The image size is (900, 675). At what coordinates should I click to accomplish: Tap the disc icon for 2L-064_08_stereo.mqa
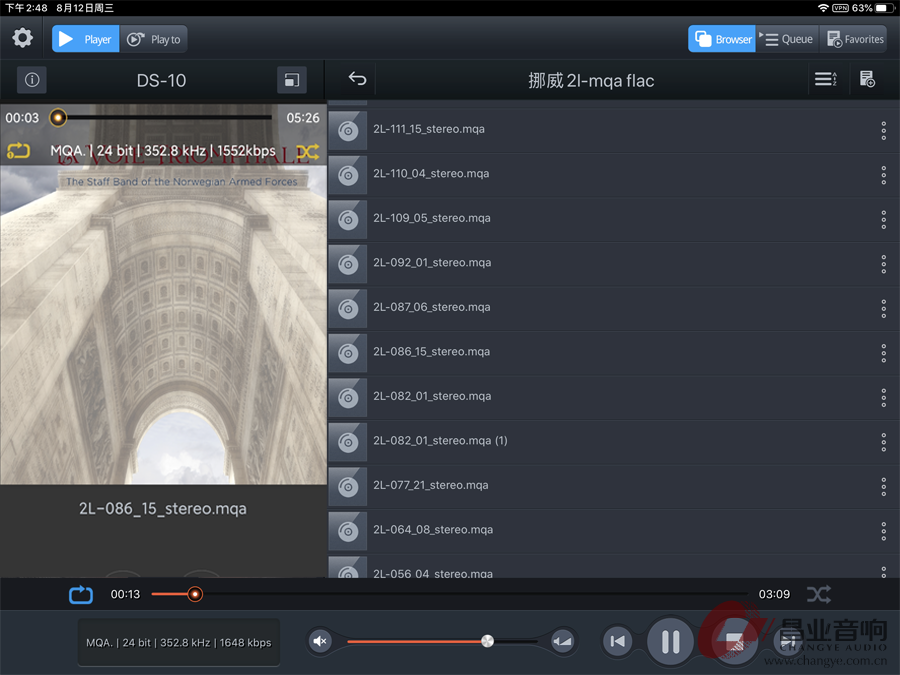click(x=347, y=531)
